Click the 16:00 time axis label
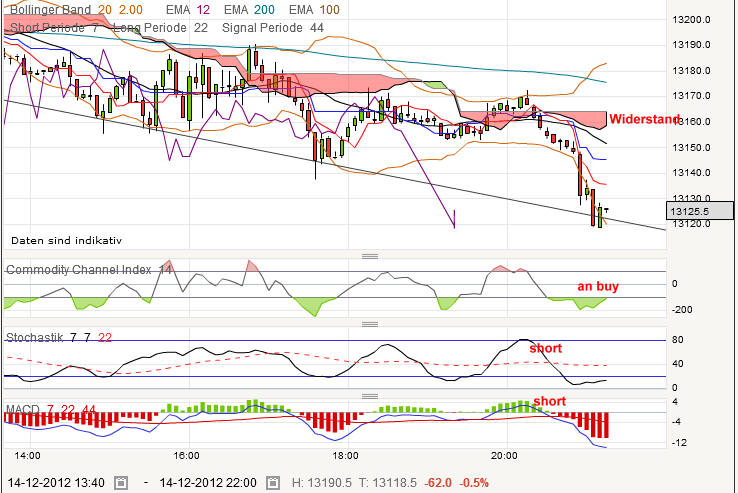738x493 pixels. [x=186, y=456]
